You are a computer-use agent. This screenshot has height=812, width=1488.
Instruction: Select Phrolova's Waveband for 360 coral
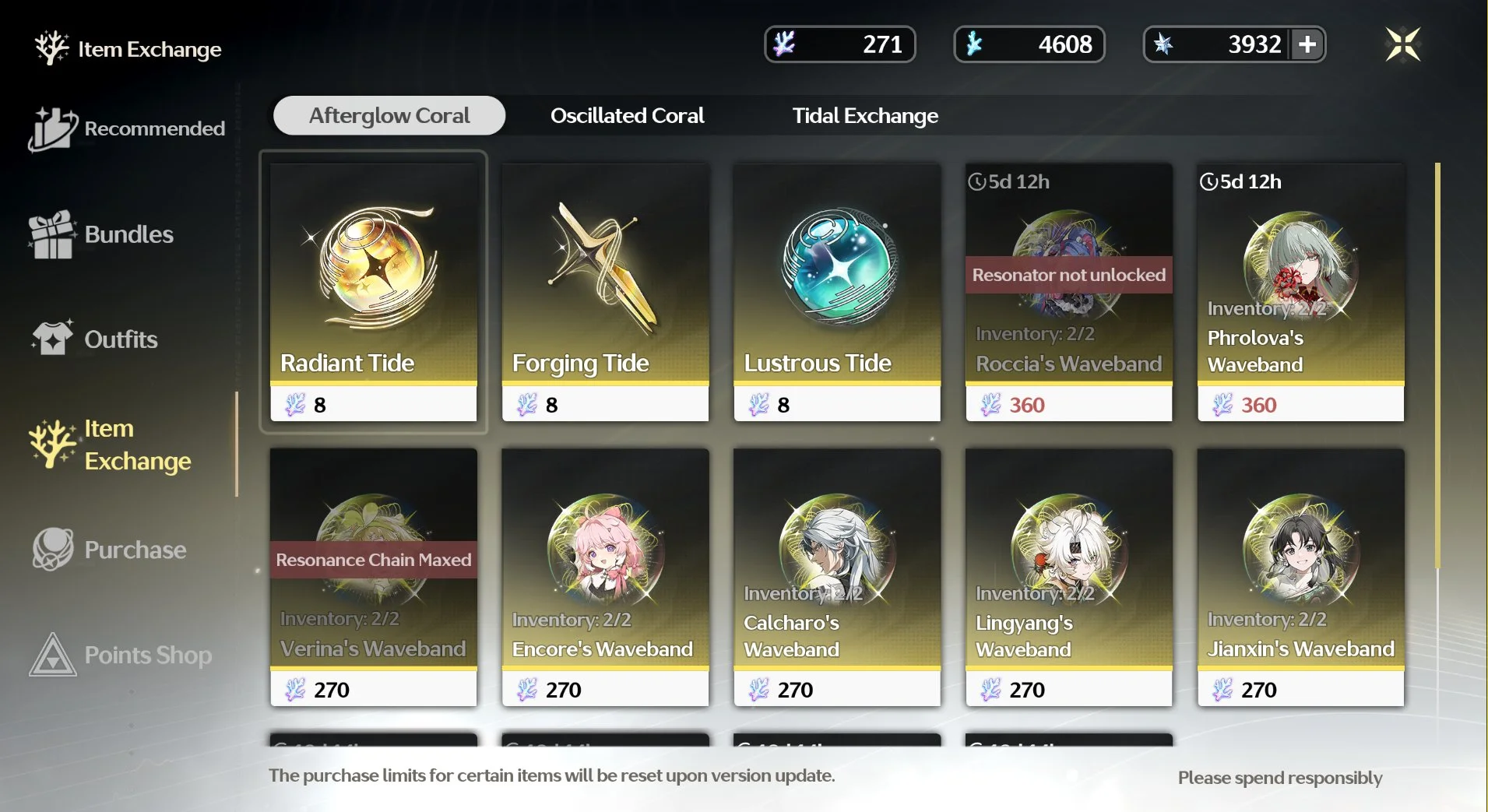click(1301, 292)
